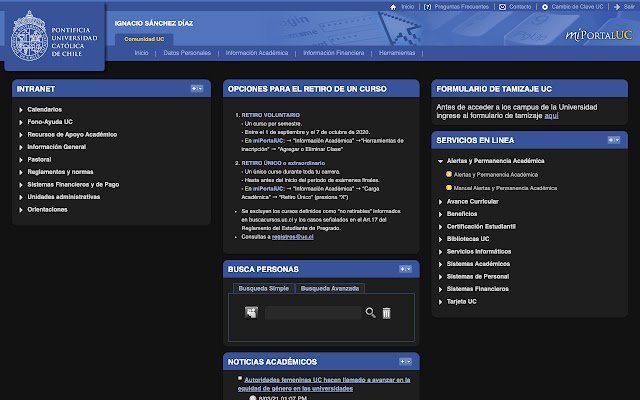This screenshot has width=640, height=400.
Task: Collapse Alertas y Permanencia Académica section
Action: [x=440, y=161]
